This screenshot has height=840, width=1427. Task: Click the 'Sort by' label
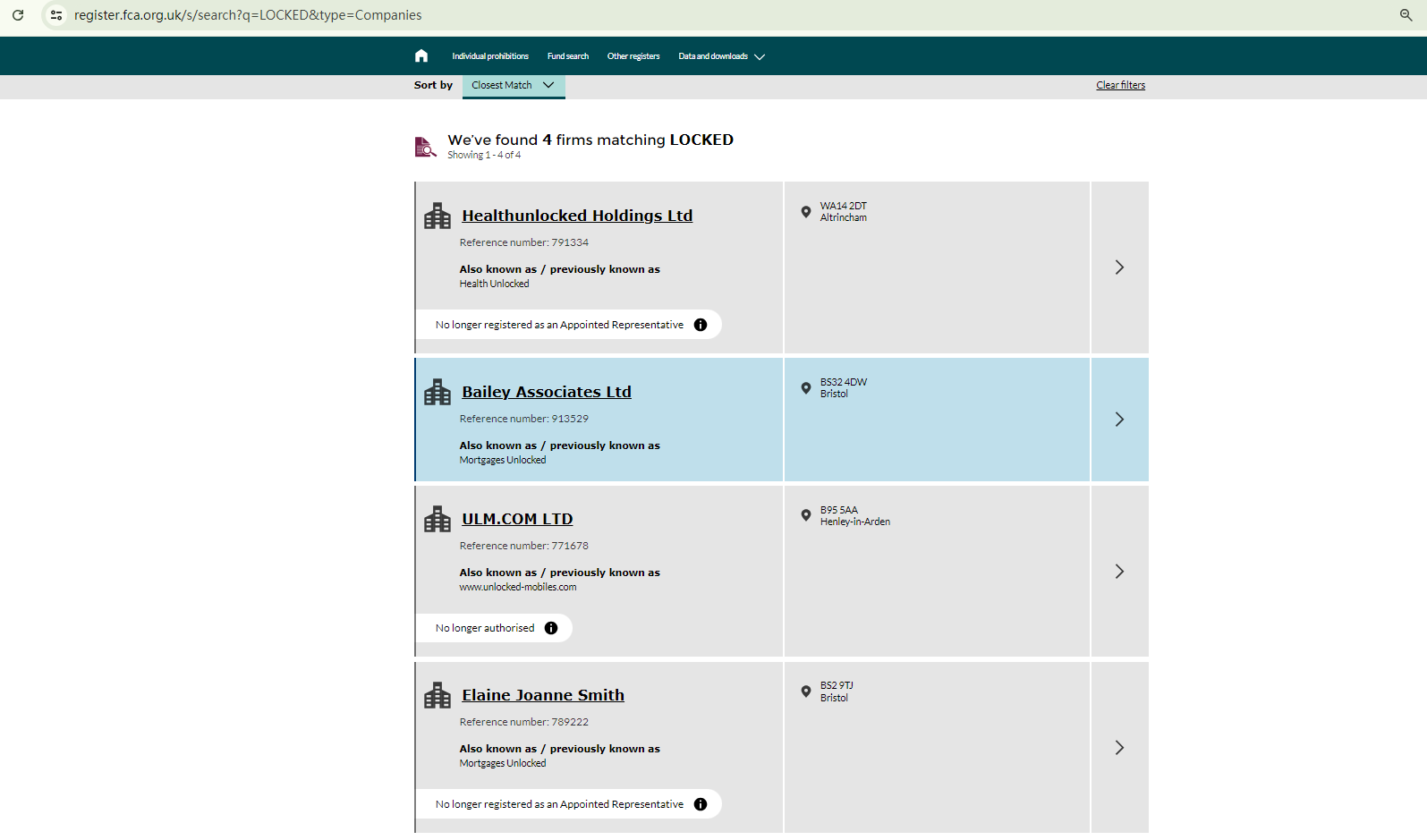coord(433,85)
